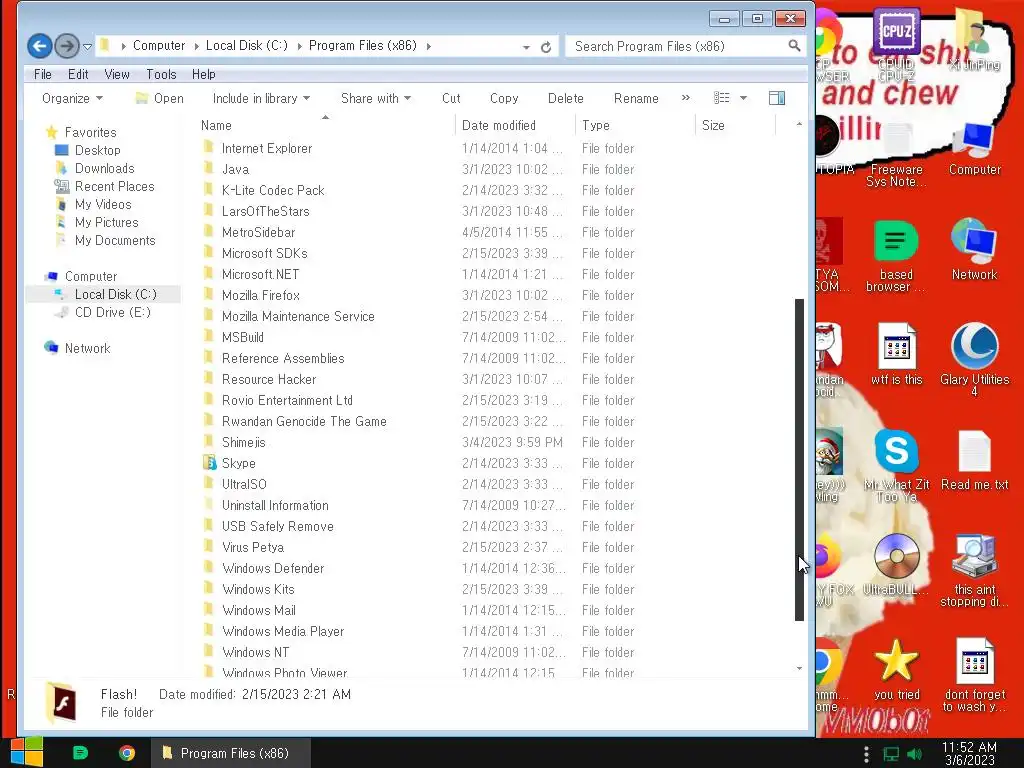The image size is (1024, 768).
Task: Select Local Disk (C:) in navigation pane
Action: [116, 295]
